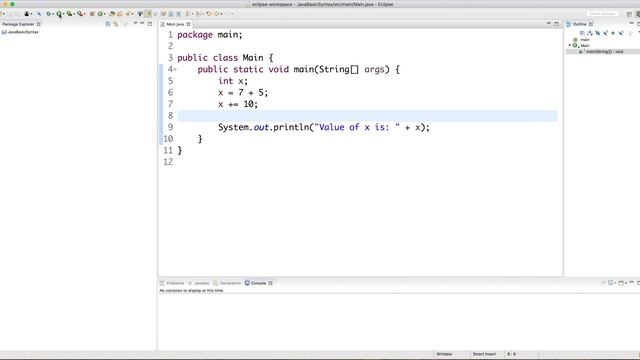Collapse the Main class node in Outline
The image size is (640, 360).
(x=570, y=45)
